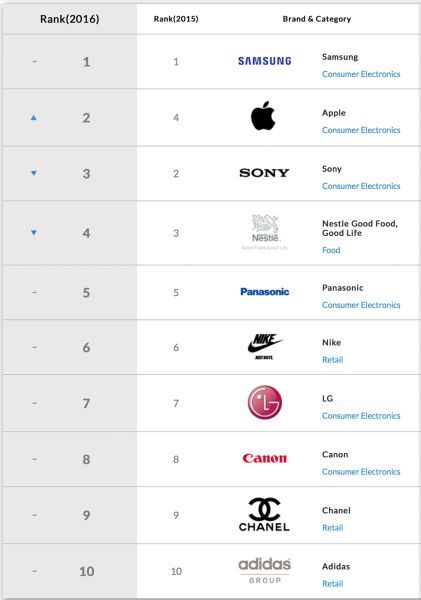Screen dimensions: 421x600
Task: Click the Rank(2015) column header
Action: [176, 19]
